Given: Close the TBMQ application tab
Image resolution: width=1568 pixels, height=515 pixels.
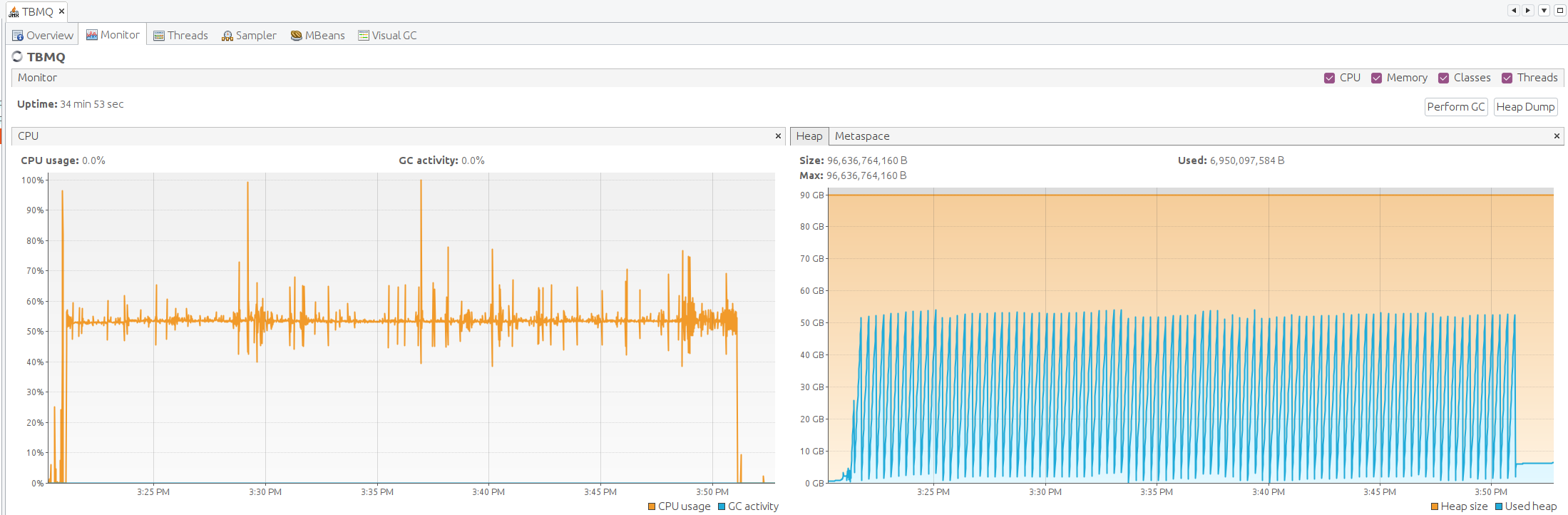Looking at the screenshot, I should pyautogui.click(x=61, y=11).
